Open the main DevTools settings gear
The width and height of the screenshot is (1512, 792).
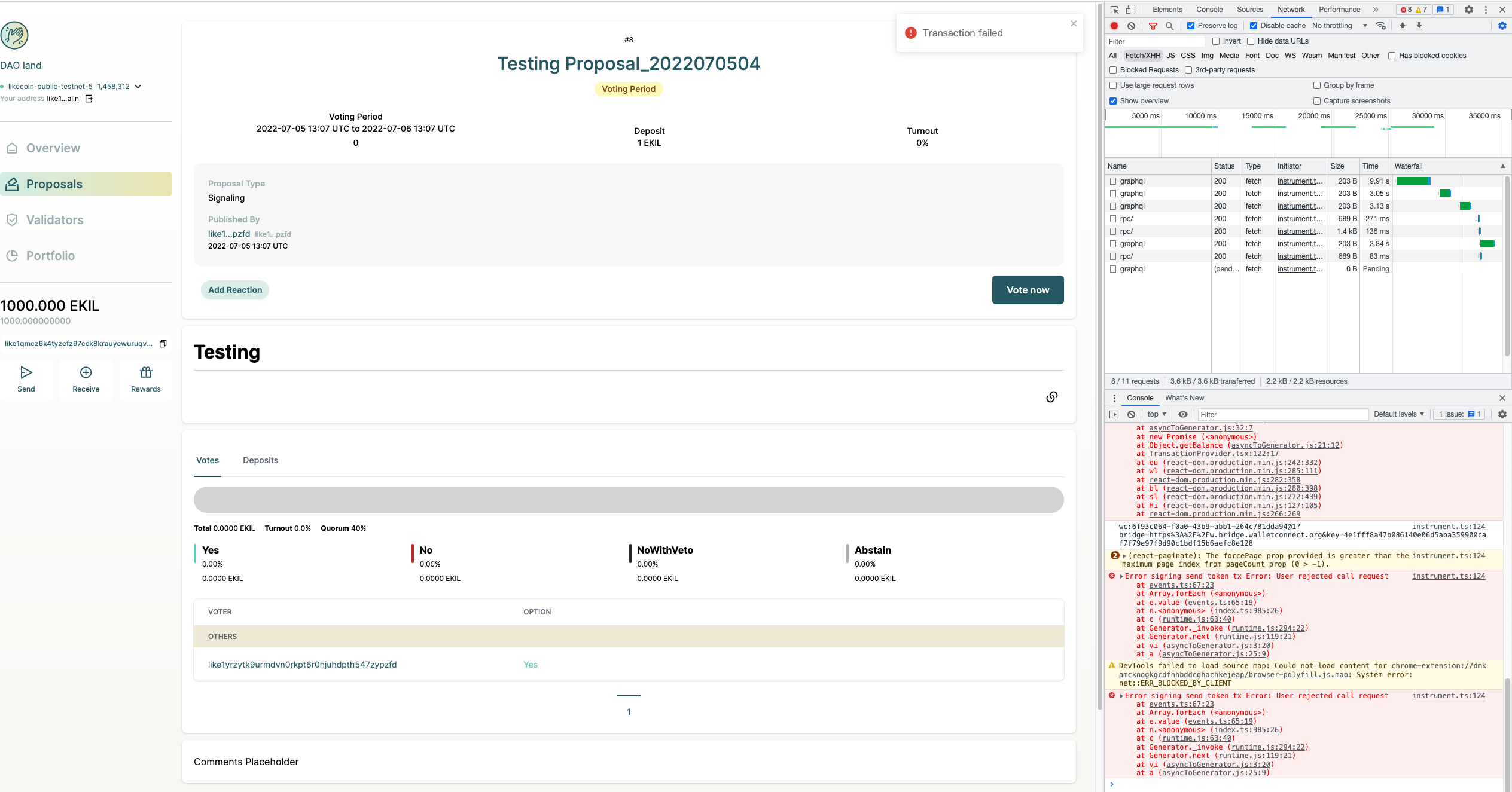coord(1469,10)
